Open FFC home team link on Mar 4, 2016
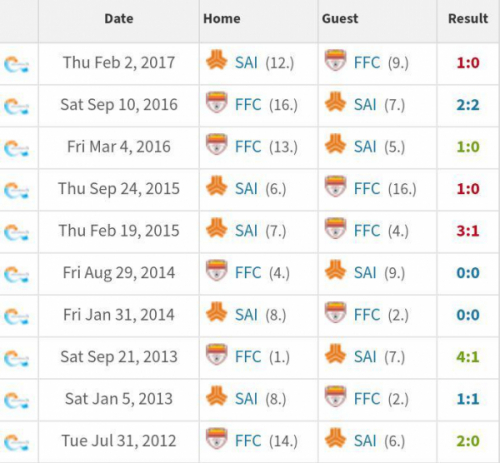Viewport: 500px width, 463px height. pyautogui.click(x=248, y=147)
